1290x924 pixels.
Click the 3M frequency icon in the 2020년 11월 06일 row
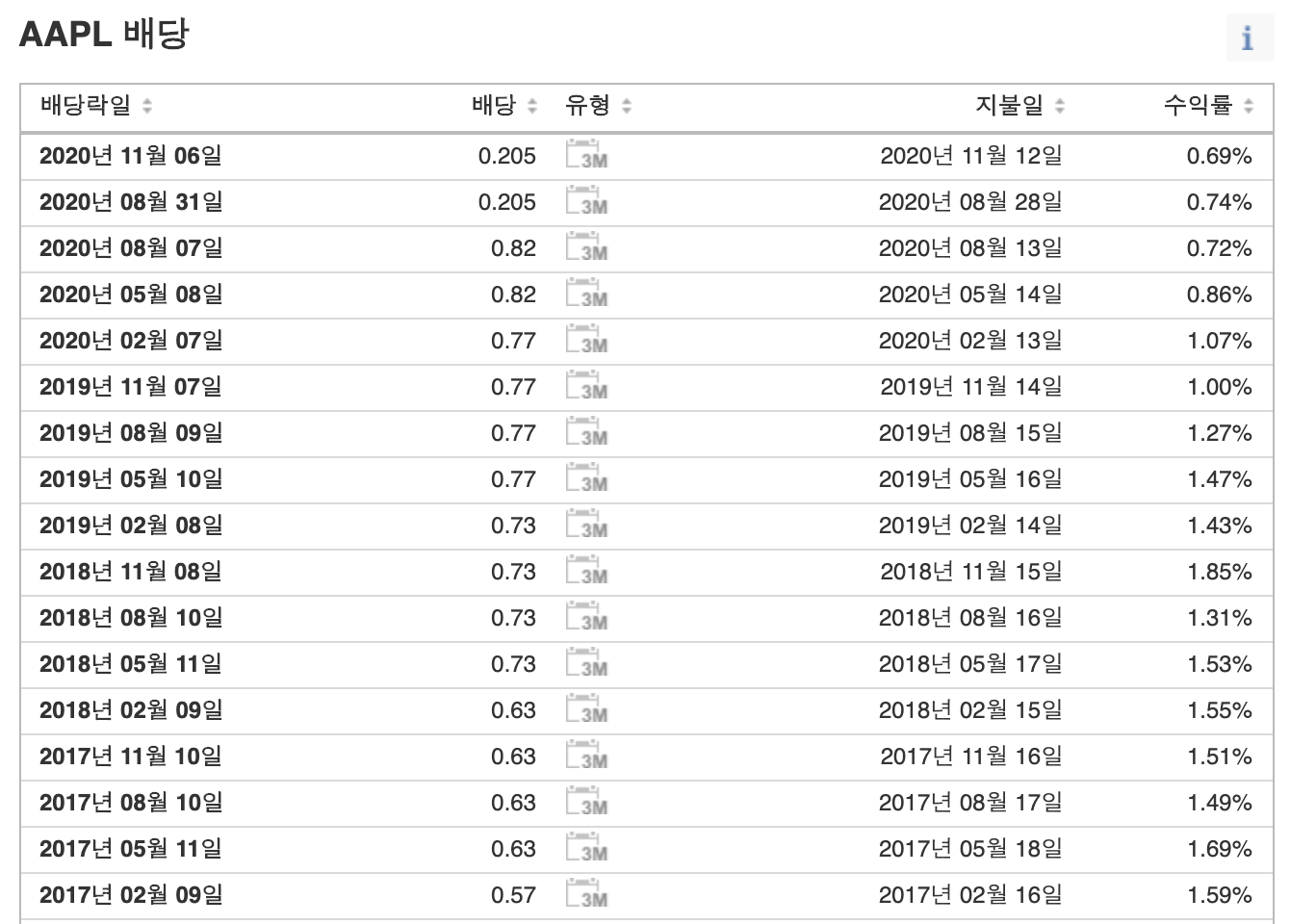(x=585, y=154)
